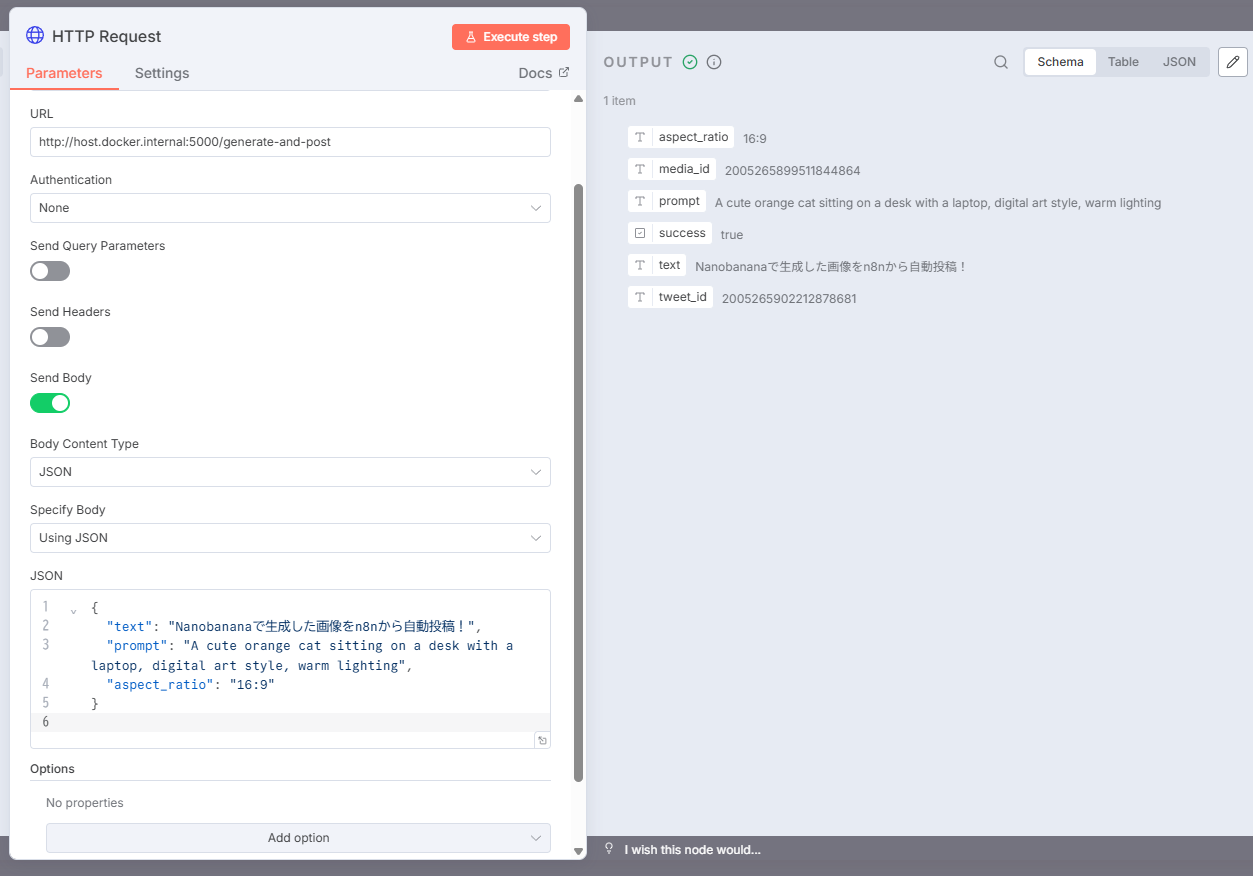Image resolution: width=1253 pixels, height=876 pixels.
Task: Click the lightbulb icon in the bottom bar
Action: (609, 849)
